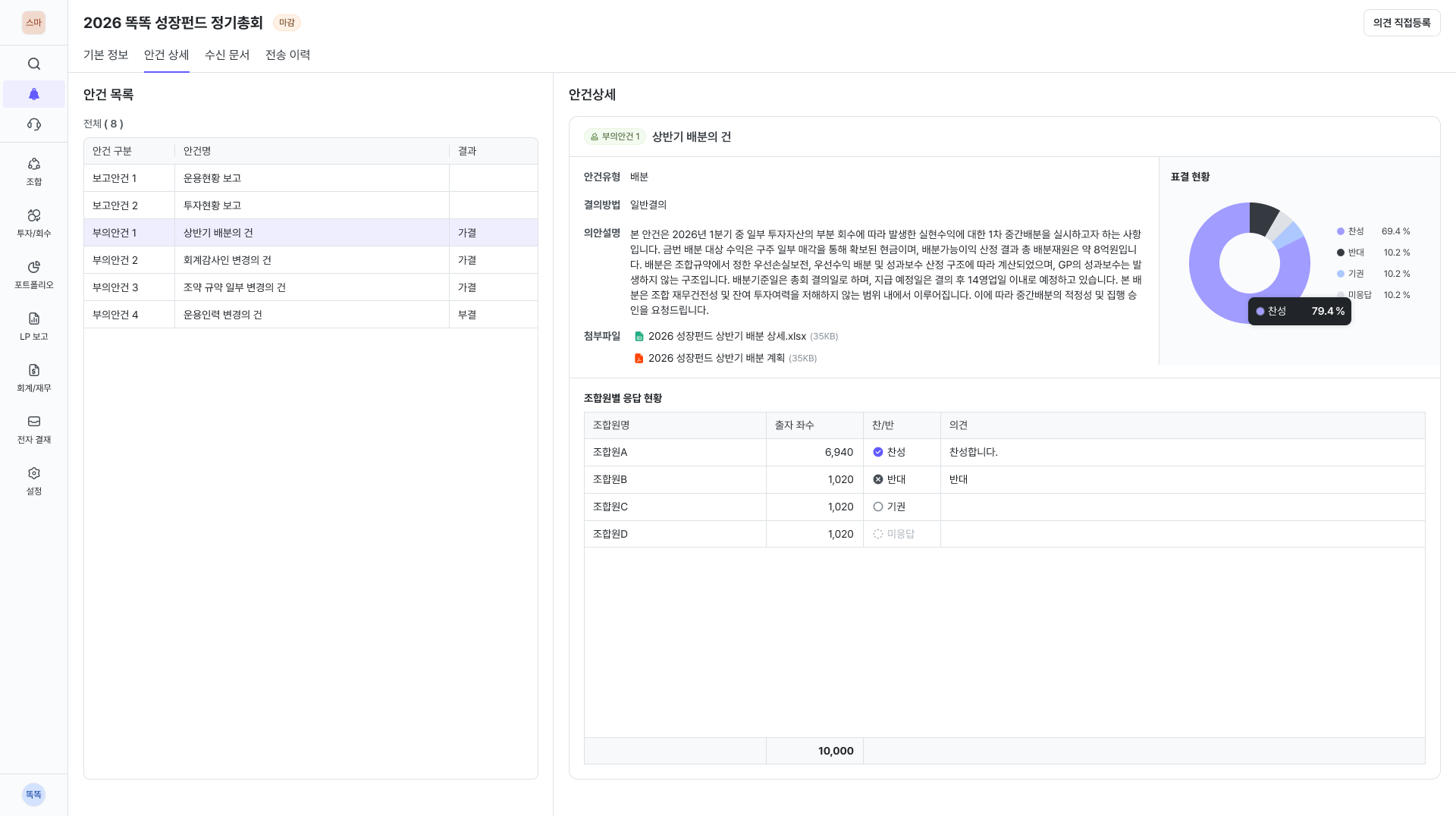Open 회계/재무 sidebar item
Screen dimensions: 1456x819
[34, 378]
